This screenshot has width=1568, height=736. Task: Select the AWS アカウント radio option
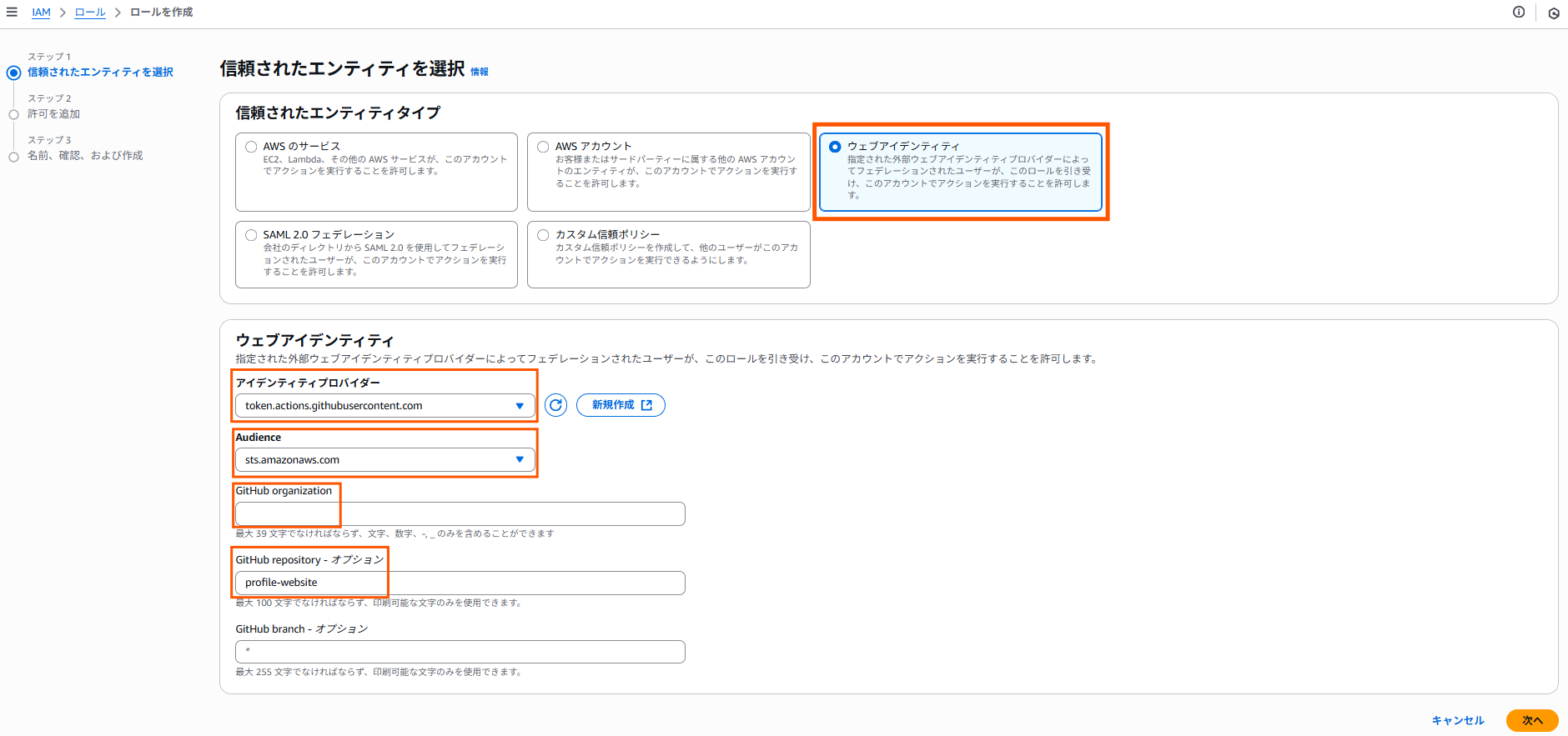pyautogui.click(x=543, y=147)
